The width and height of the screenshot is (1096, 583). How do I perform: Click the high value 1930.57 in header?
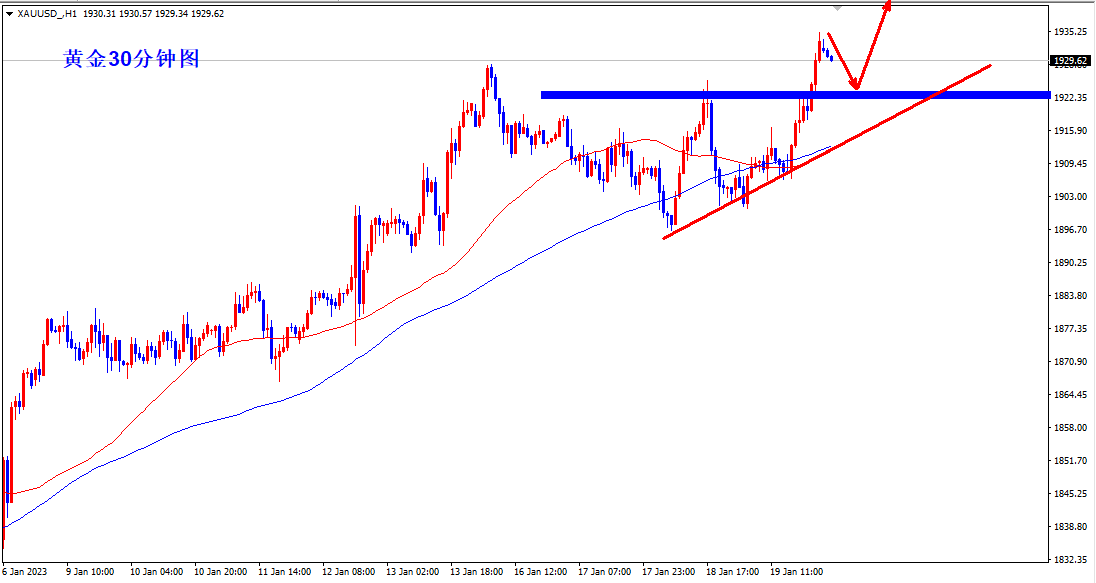pos(136,13)
